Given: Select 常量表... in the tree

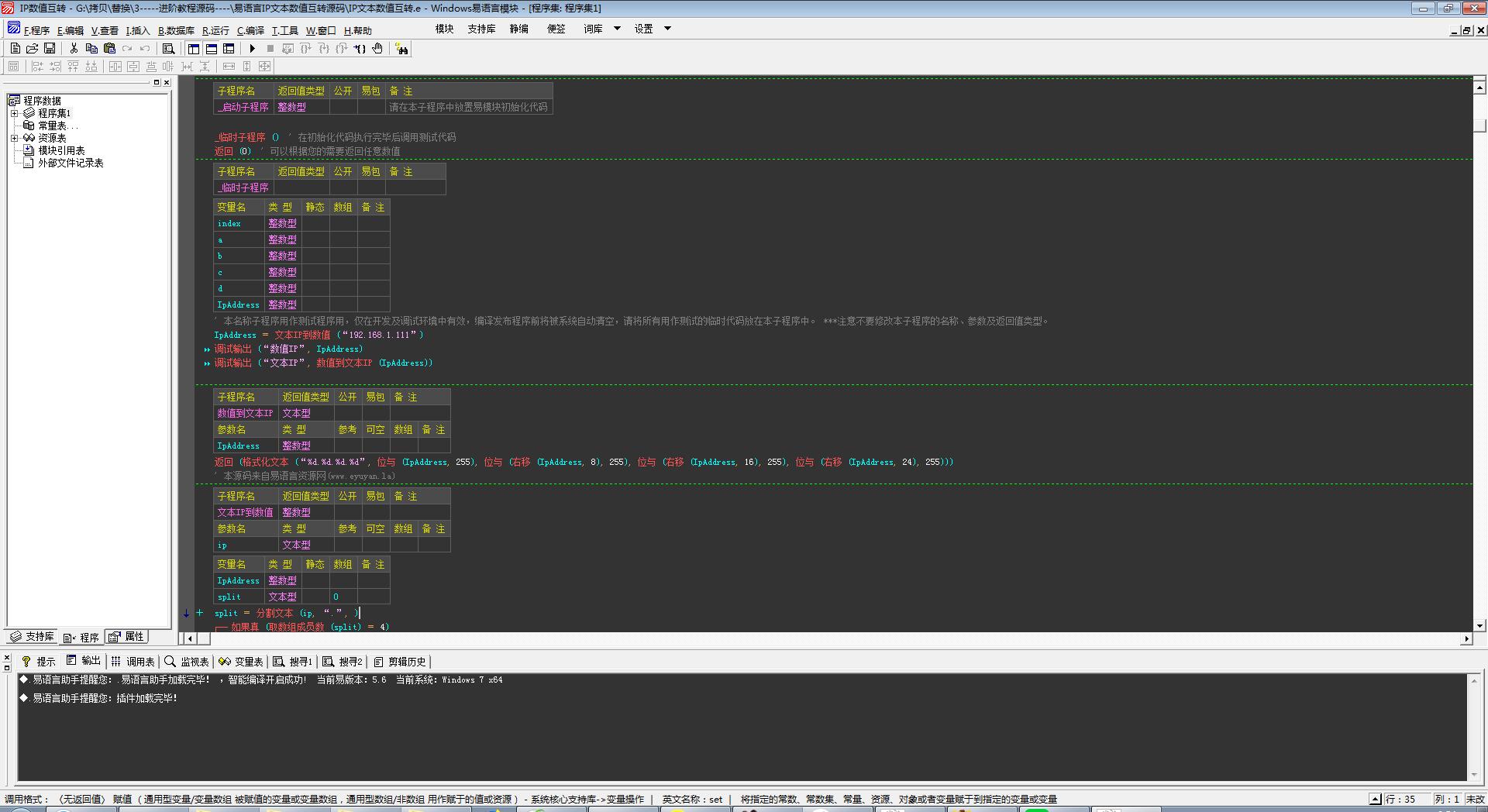Looking at the screenshot, I should click(57, 126).
